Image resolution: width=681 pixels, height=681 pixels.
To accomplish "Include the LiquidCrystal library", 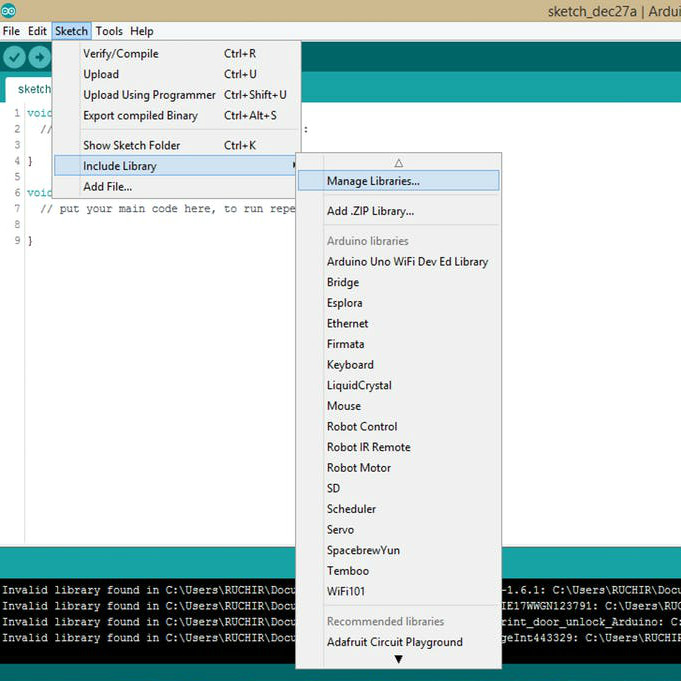I will (399, 386).
